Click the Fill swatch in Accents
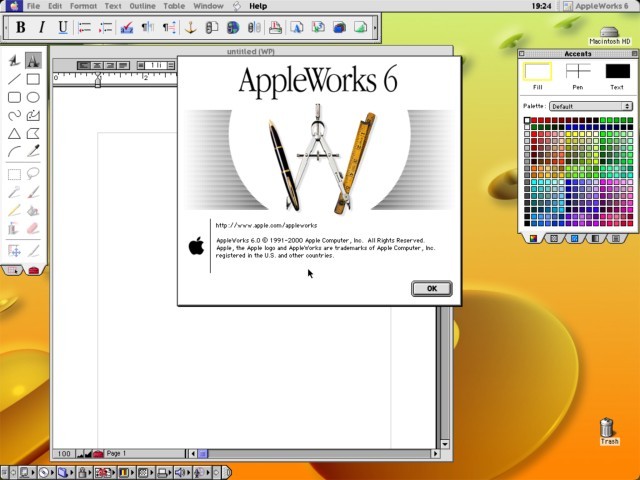Viewport: 640px width, 480px height. pyautogui.click(x=538, y=71)
